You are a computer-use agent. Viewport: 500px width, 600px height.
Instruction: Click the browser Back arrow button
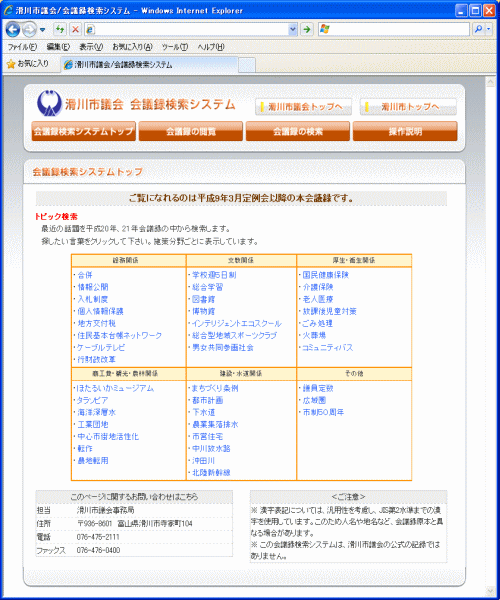coord(13,29)
